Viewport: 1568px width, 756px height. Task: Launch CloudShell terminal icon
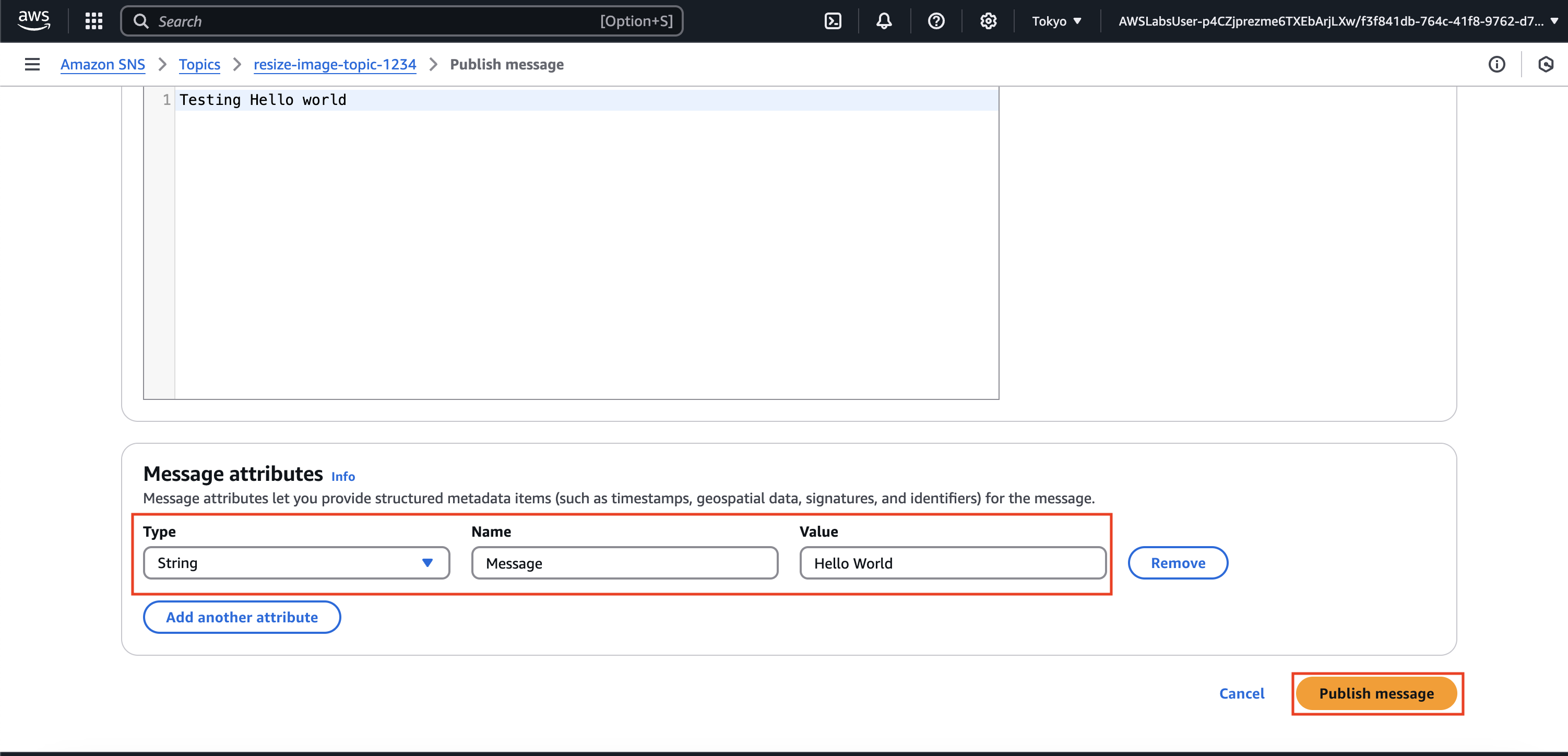833,21
